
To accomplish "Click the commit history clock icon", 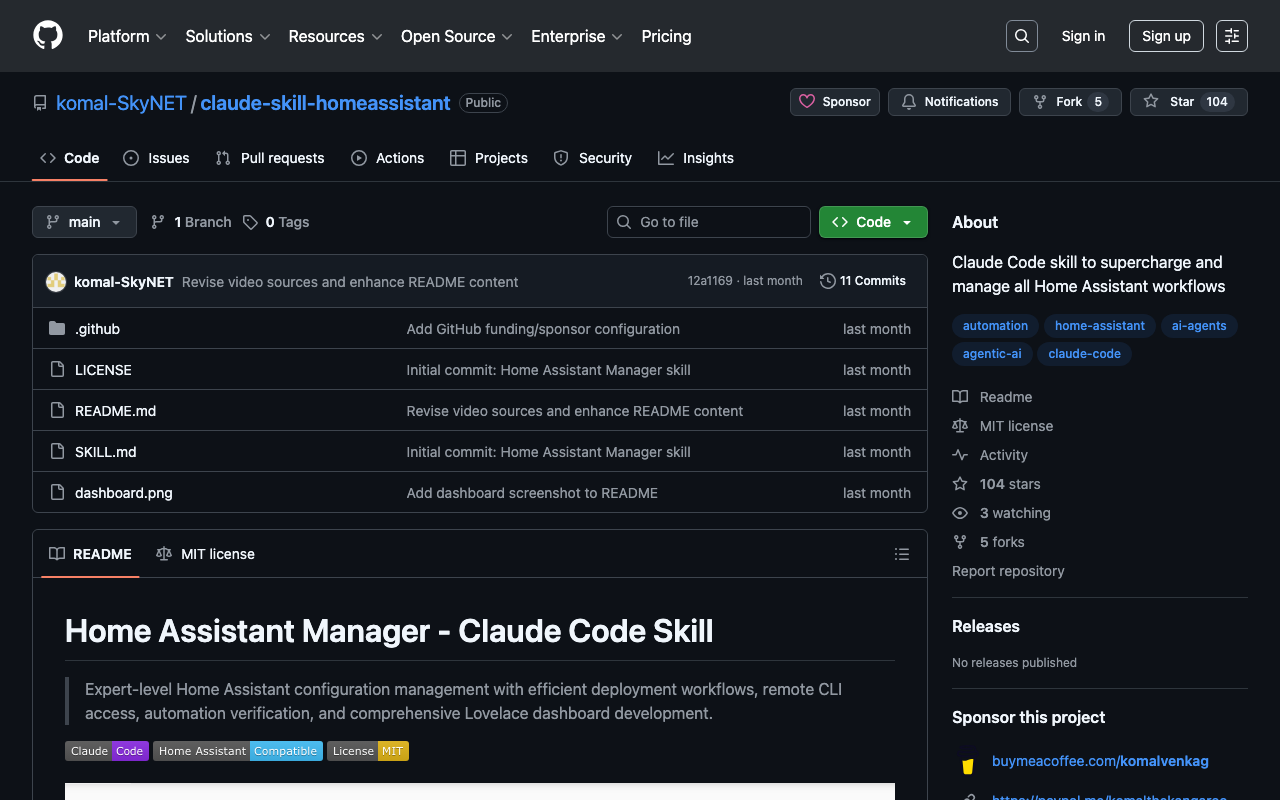I will click(827, 281).
